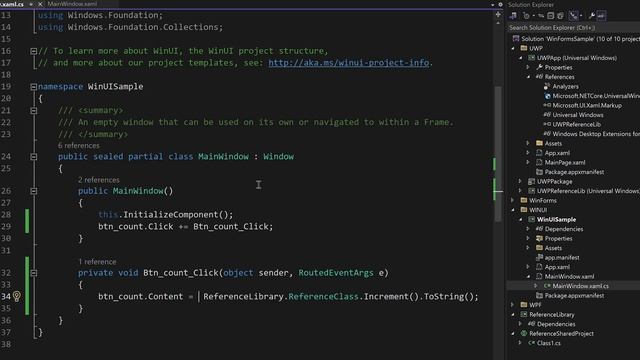Click the editor settings gear icon
Viewport: 640px width, 360px height.
500,4
